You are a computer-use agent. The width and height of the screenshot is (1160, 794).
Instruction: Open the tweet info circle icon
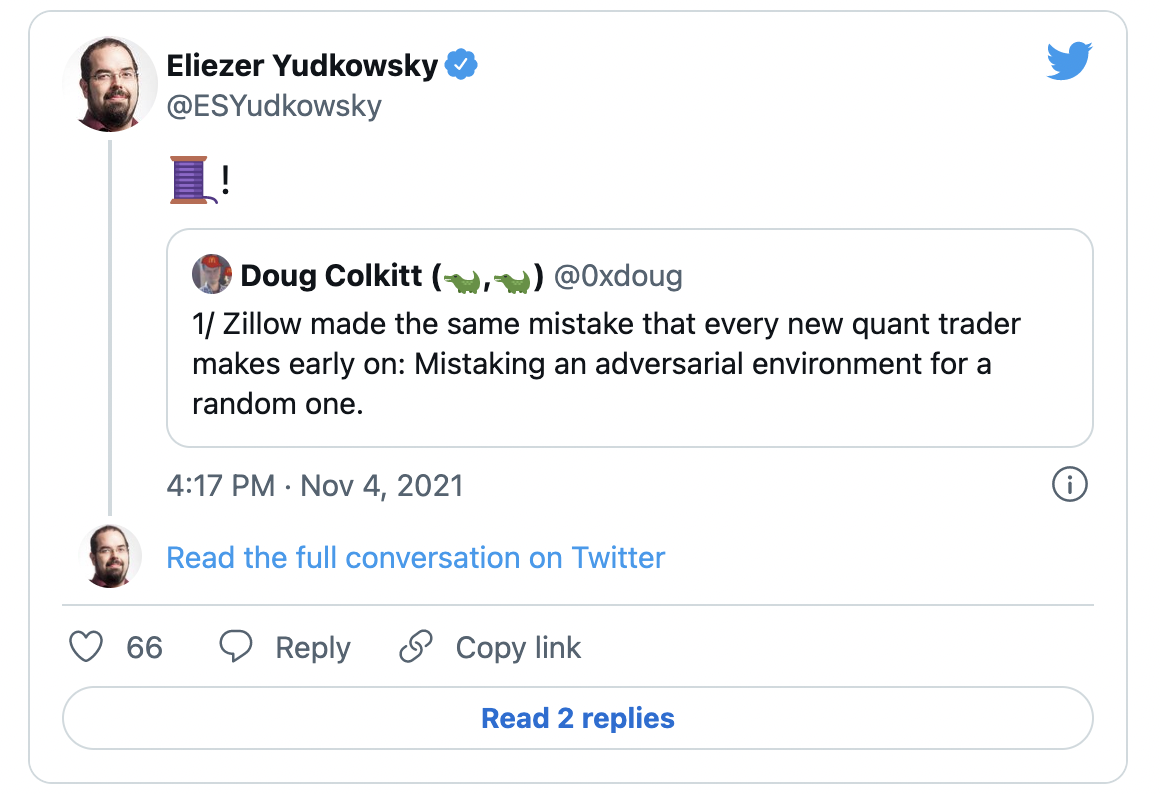click(x=1070, y=486)
